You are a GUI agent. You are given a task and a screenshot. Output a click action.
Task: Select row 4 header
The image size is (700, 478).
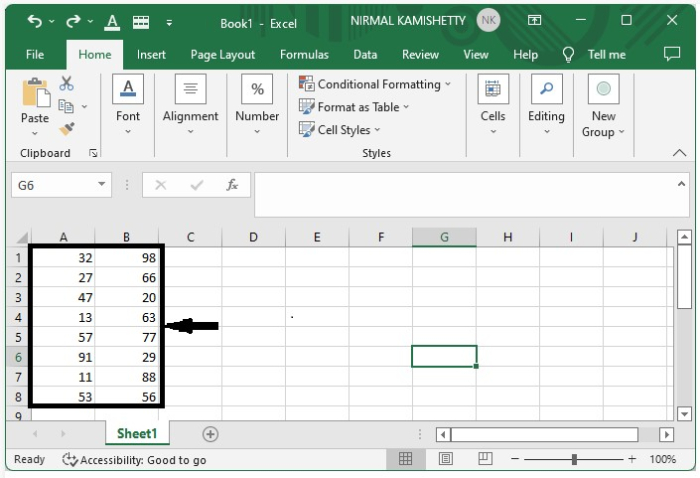[x=18, y=317]
